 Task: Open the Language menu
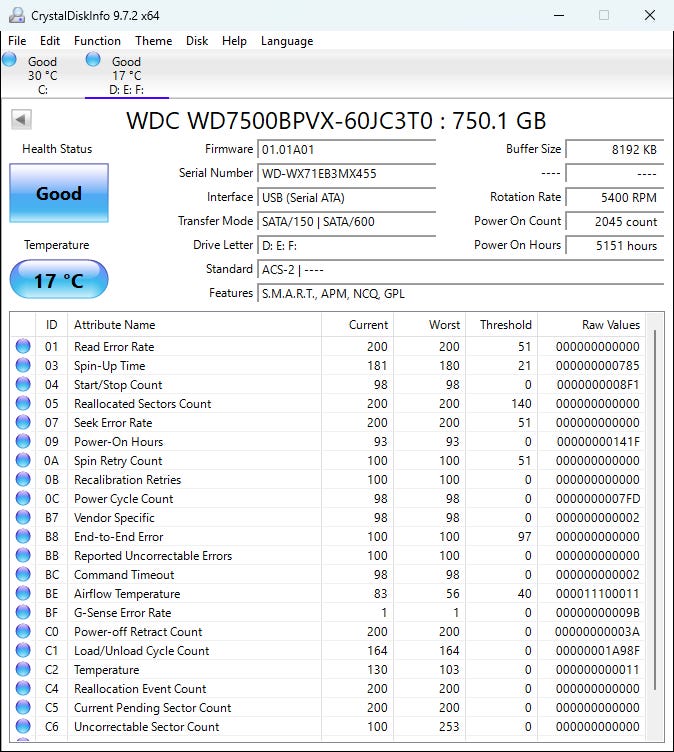(287, 41)
